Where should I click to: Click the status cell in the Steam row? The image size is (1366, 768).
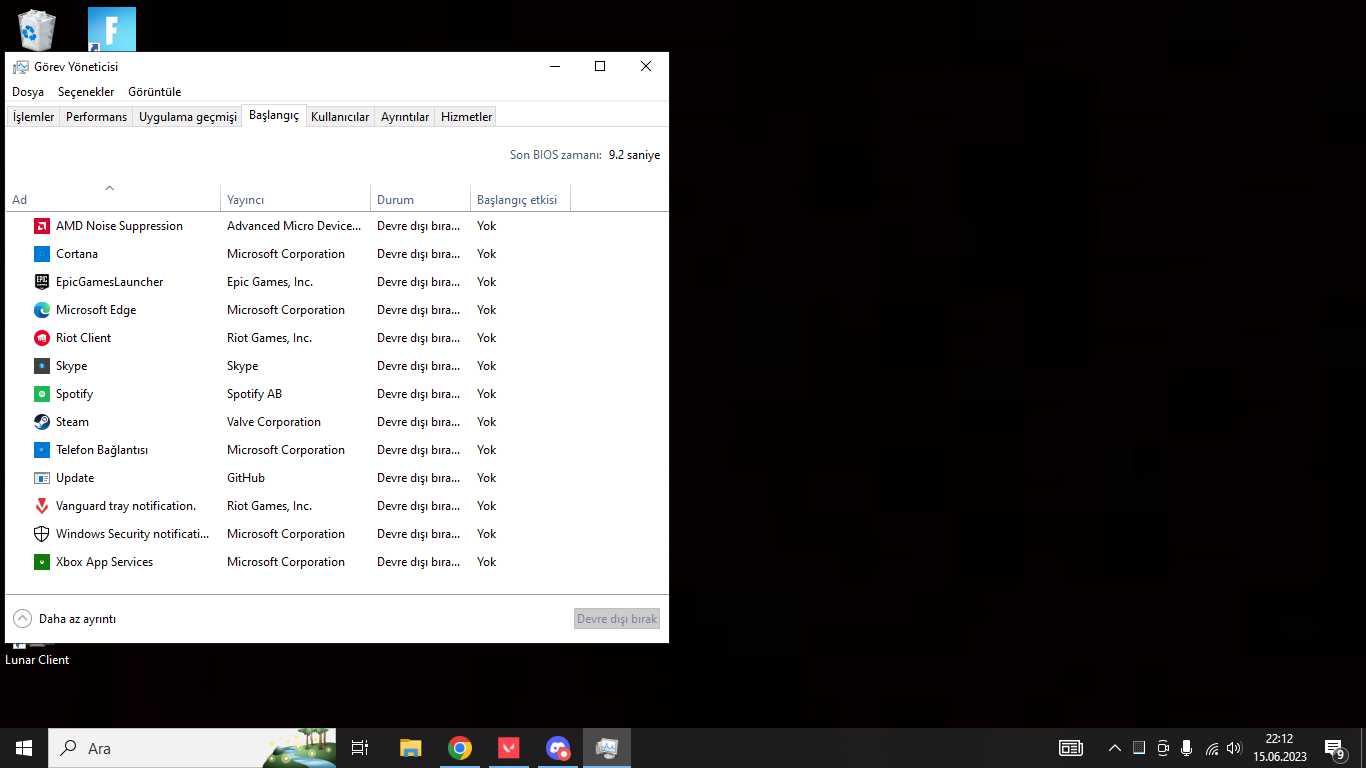click(x=418, y=422)
